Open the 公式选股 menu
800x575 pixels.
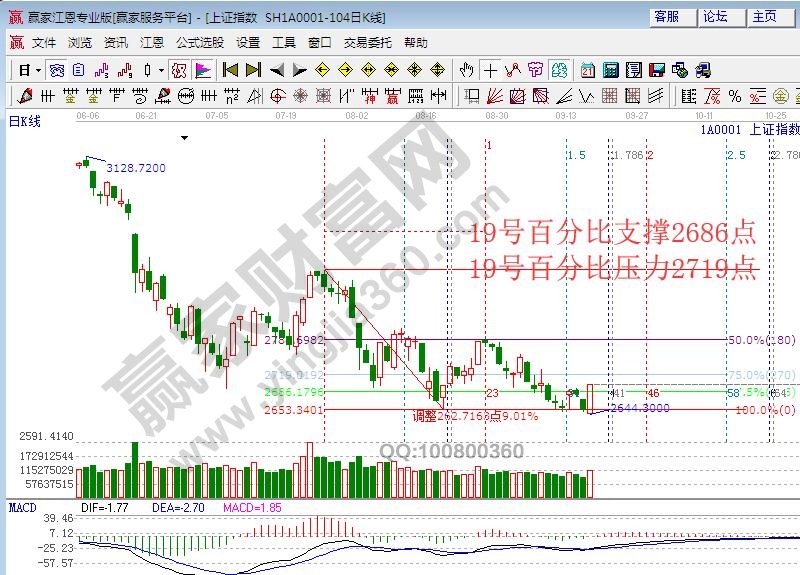[x=200, y=43]
